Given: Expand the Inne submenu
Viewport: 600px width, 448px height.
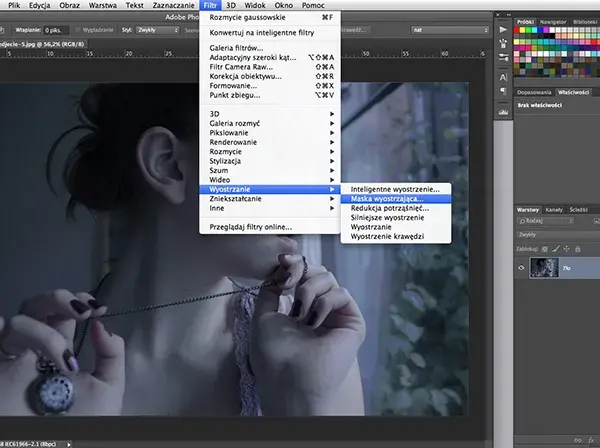Looking at the screenshot, I should (x=270, y=208).
